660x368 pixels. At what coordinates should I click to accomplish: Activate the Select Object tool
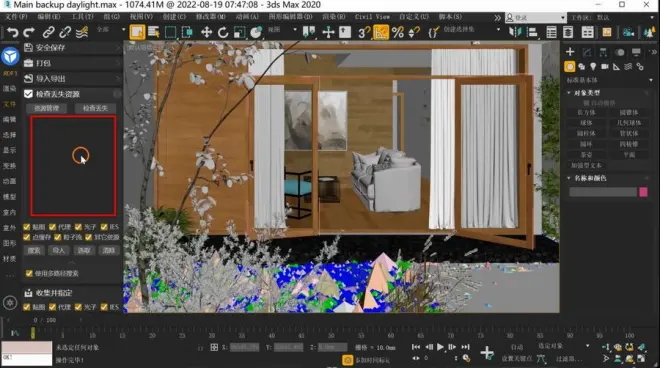pos(137,32)
